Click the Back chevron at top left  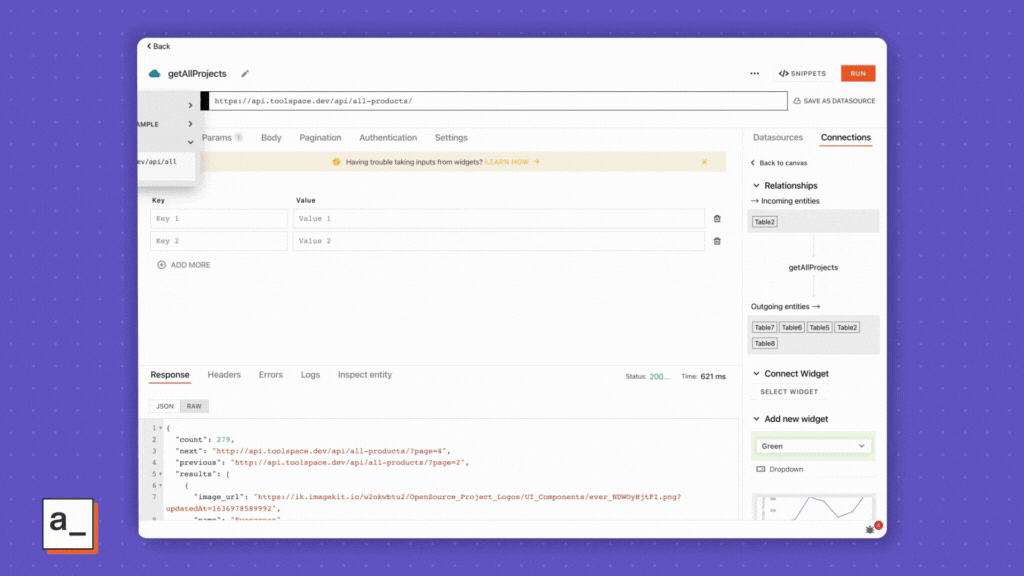pos(151,46)
